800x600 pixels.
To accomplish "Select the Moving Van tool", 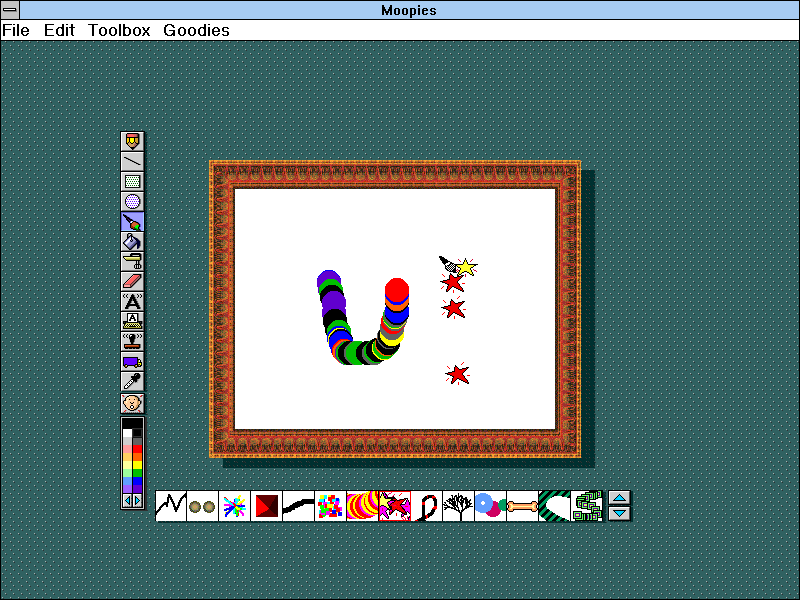I will pyautogui.click(x=131, y=361).
